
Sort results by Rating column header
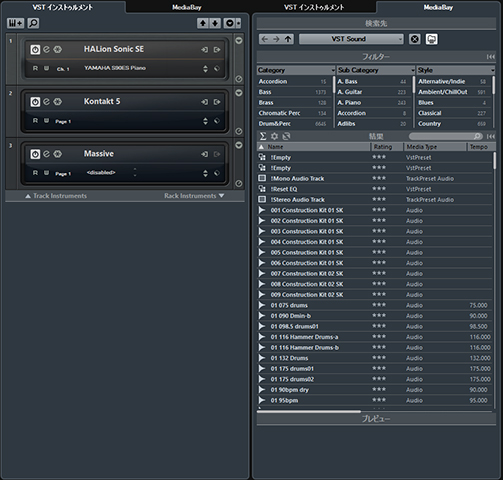tap(387, 147)
